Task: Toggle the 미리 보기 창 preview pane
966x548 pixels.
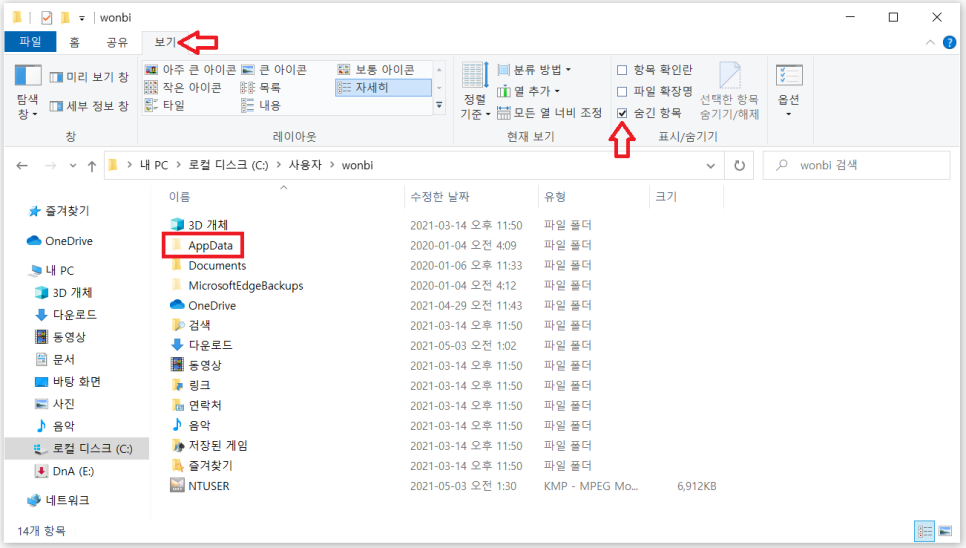Action: point(89,77)
